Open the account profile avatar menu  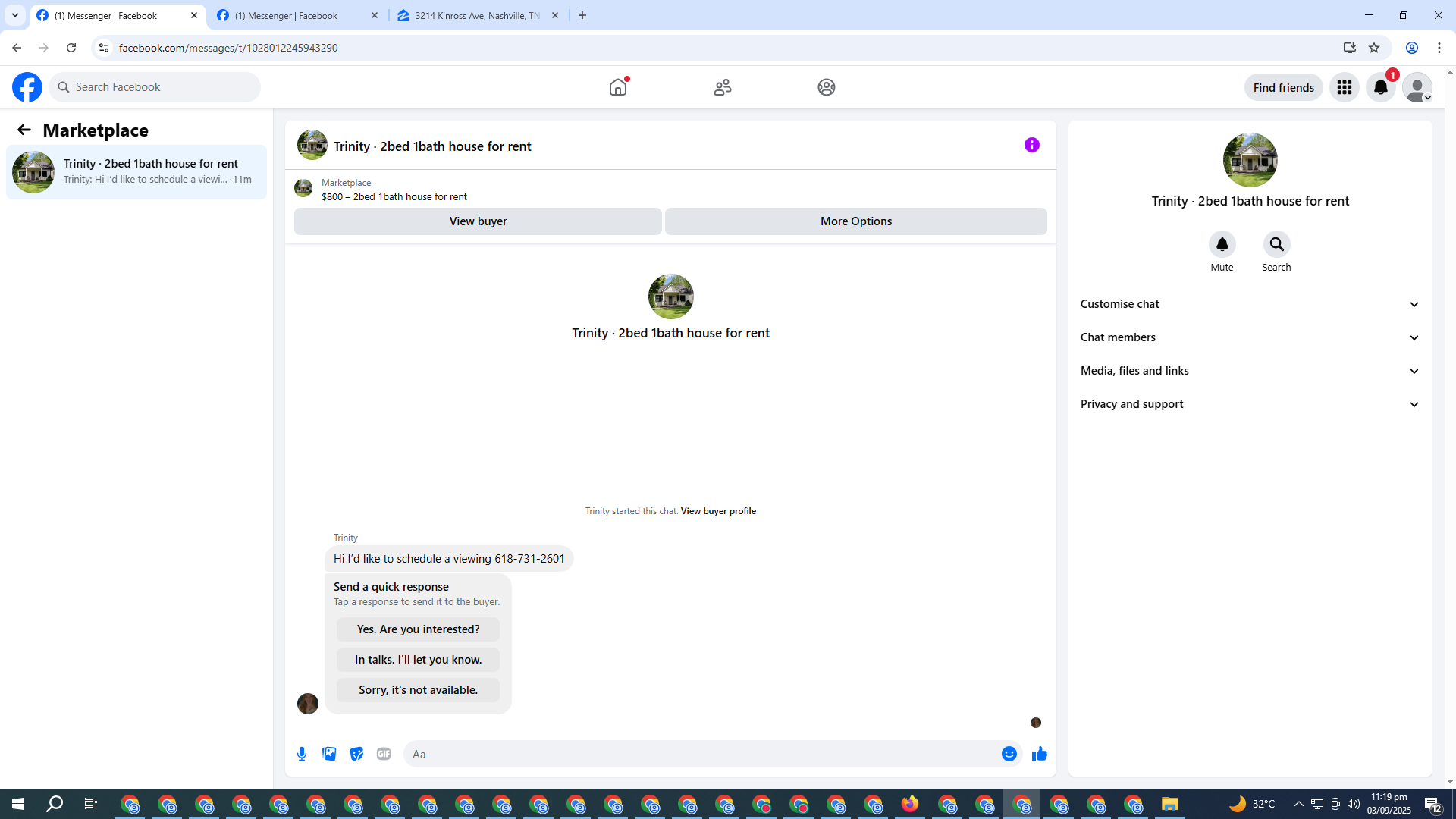point(1417,87)
